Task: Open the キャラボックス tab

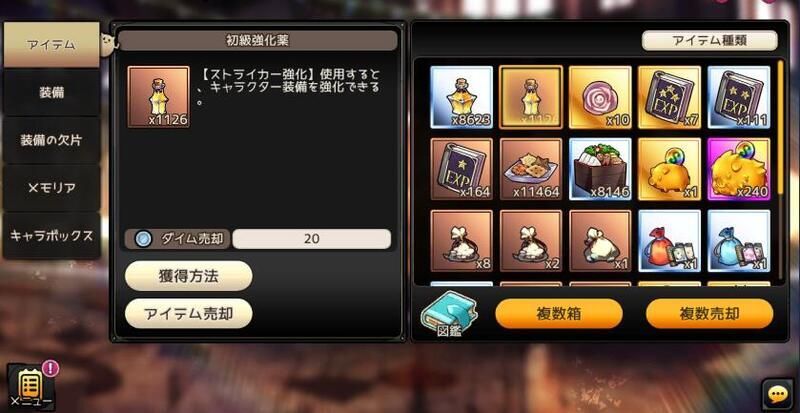Action: pos(52,236)
